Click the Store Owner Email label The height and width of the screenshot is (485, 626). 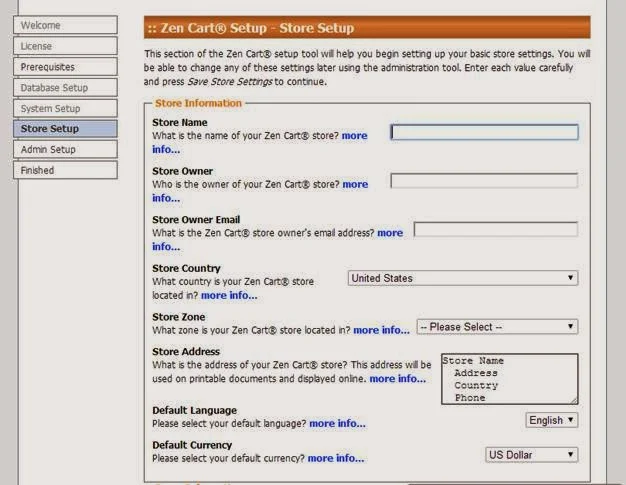[196, 220]
